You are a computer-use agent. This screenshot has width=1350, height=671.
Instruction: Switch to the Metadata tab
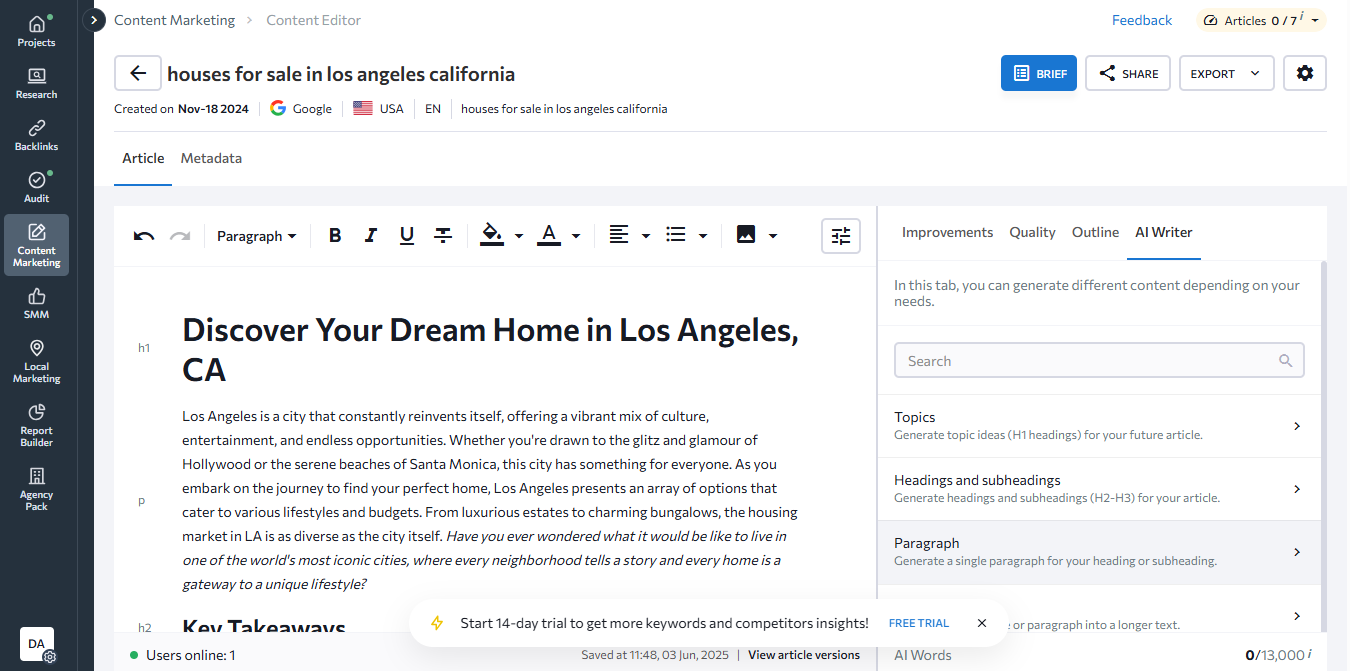point(211,158)
